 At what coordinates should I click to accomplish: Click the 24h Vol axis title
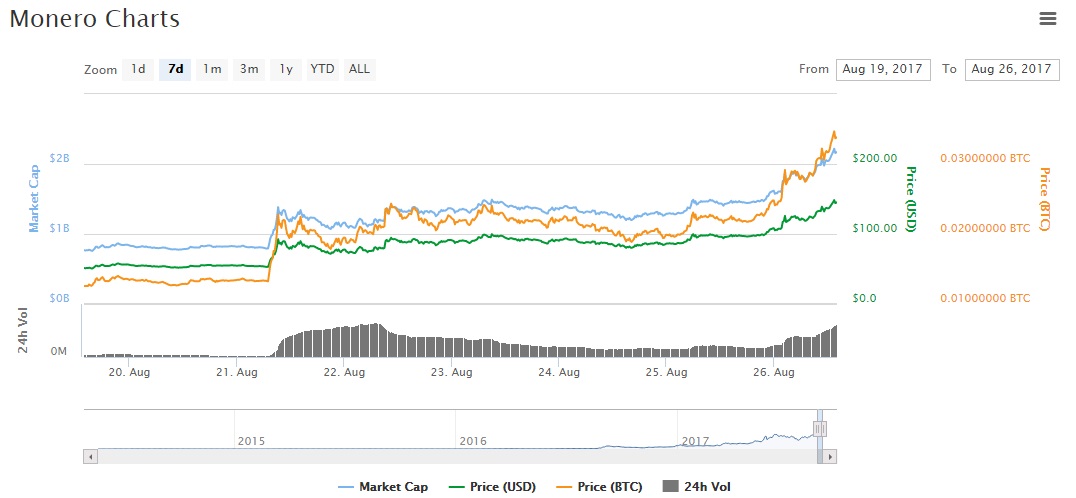(x=23, y=331)
